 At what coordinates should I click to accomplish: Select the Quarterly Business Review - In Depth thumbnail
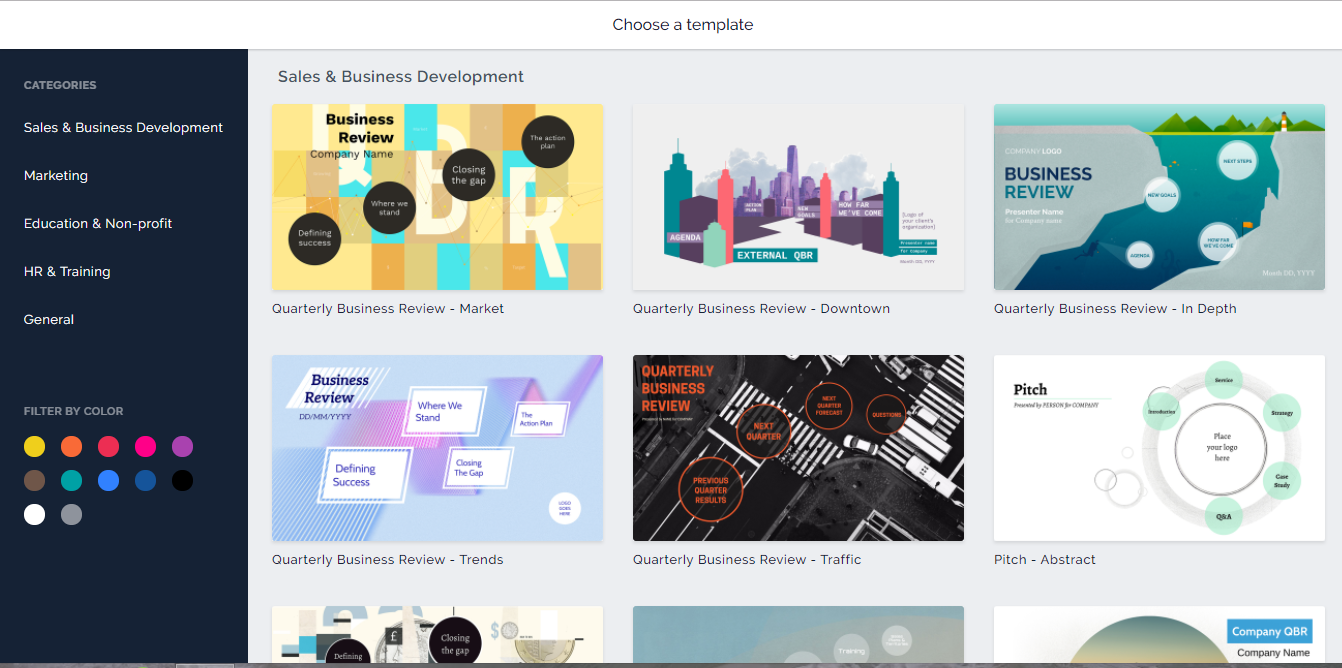point(1159,197)
